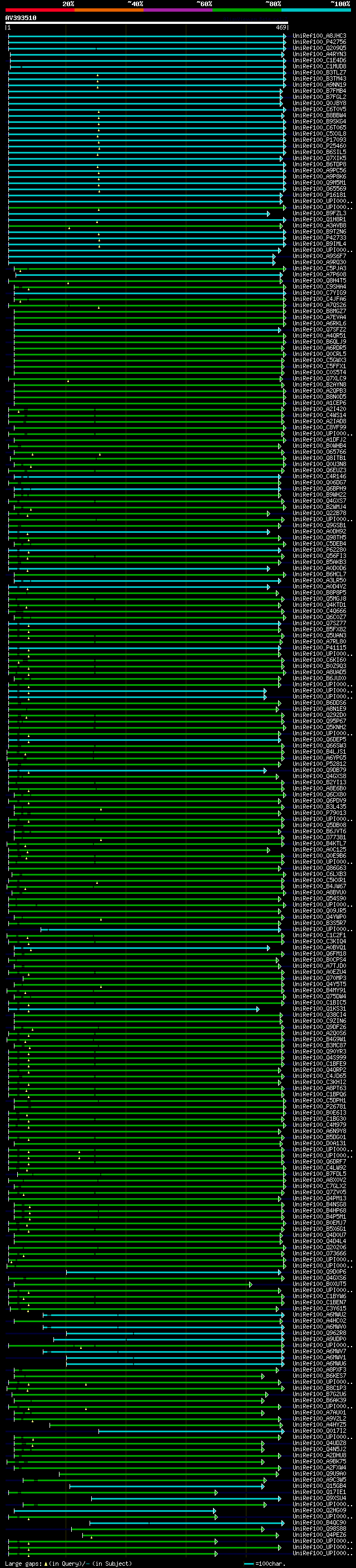Click the red 20% identity legend segment
This screenshot has height=1568, width=356.
point(40,10)
